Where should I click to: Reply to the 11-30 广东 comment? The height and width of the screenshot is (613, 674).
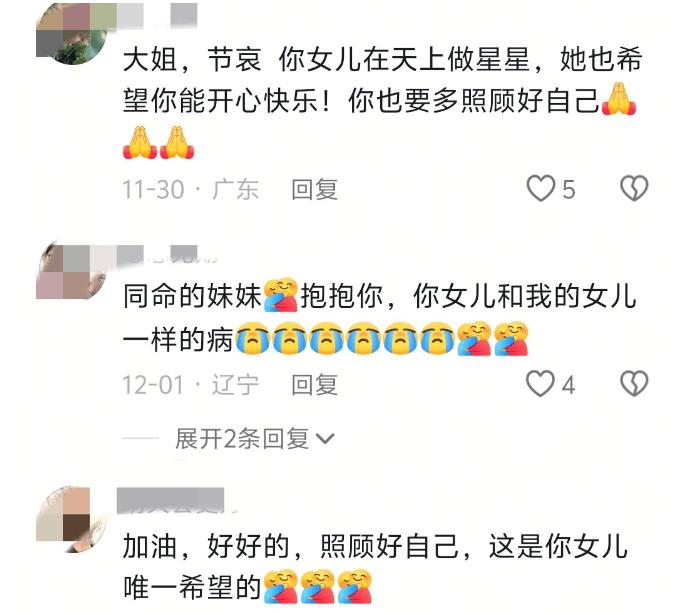pyautogui.click(x=314, y=189)
